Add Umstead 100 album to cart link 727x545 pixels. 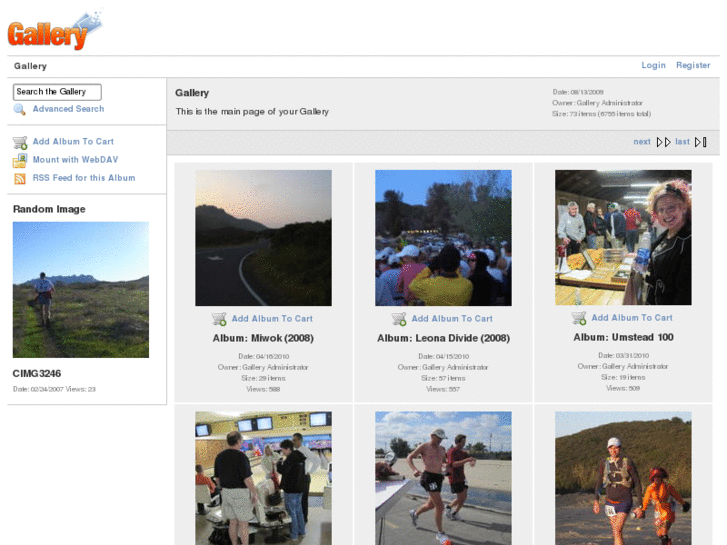[632, 318]
